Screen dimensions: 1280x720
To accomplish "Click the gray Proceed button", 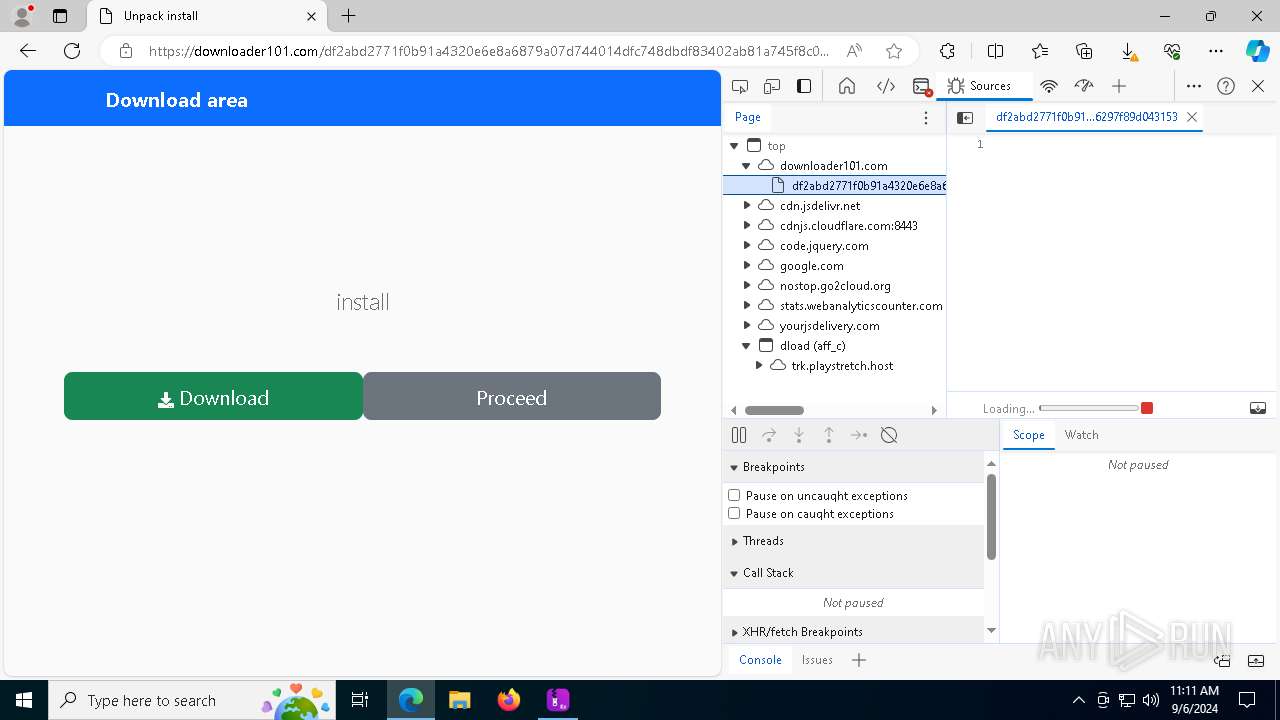I will coord(512,397).
